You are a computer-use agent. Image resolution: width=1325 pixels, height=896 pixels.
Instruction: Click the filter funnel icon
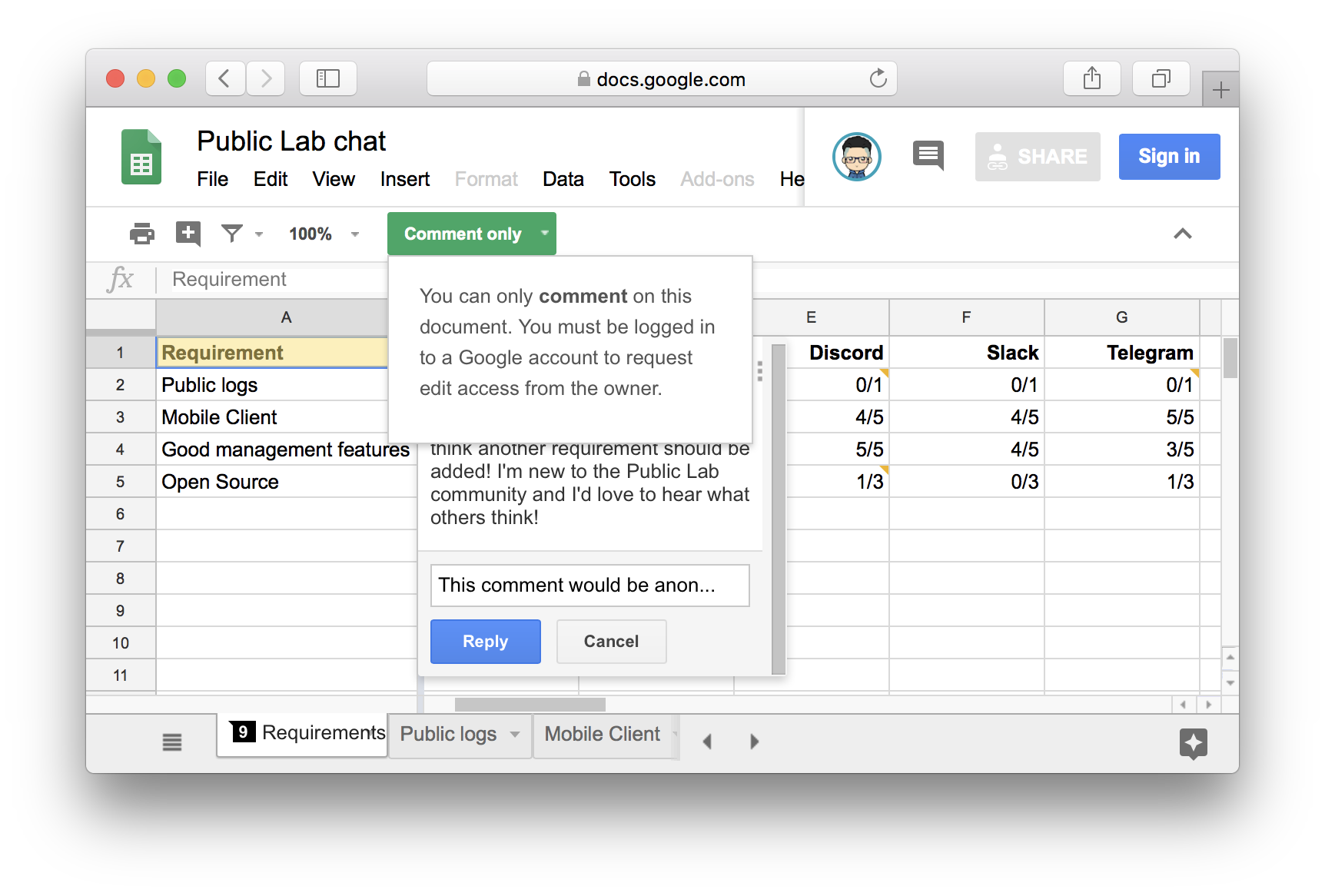[231, 233]
